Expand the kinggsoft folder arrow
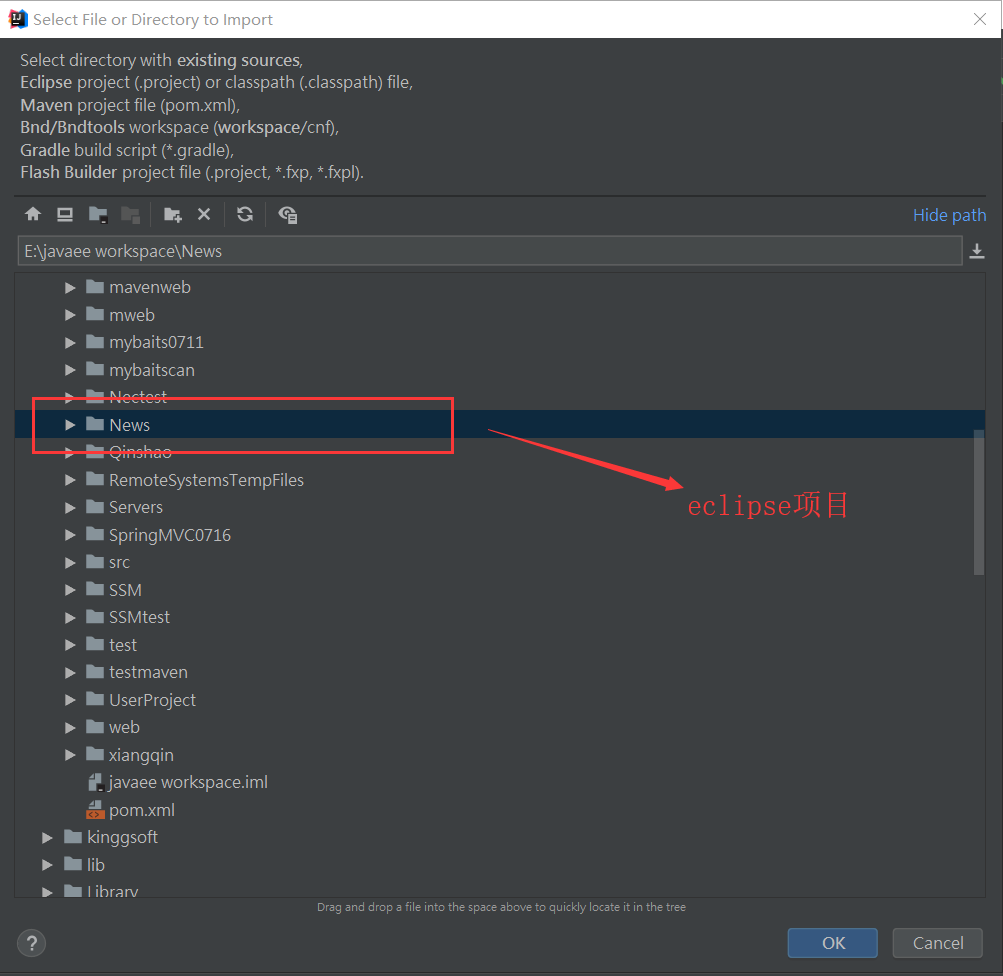The width and height of the screenshot is (1003, 976). point(47,838)
